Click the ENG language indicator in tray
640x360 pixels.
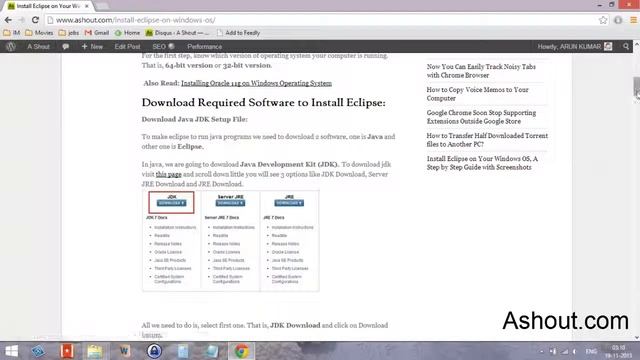pos(591,351)
